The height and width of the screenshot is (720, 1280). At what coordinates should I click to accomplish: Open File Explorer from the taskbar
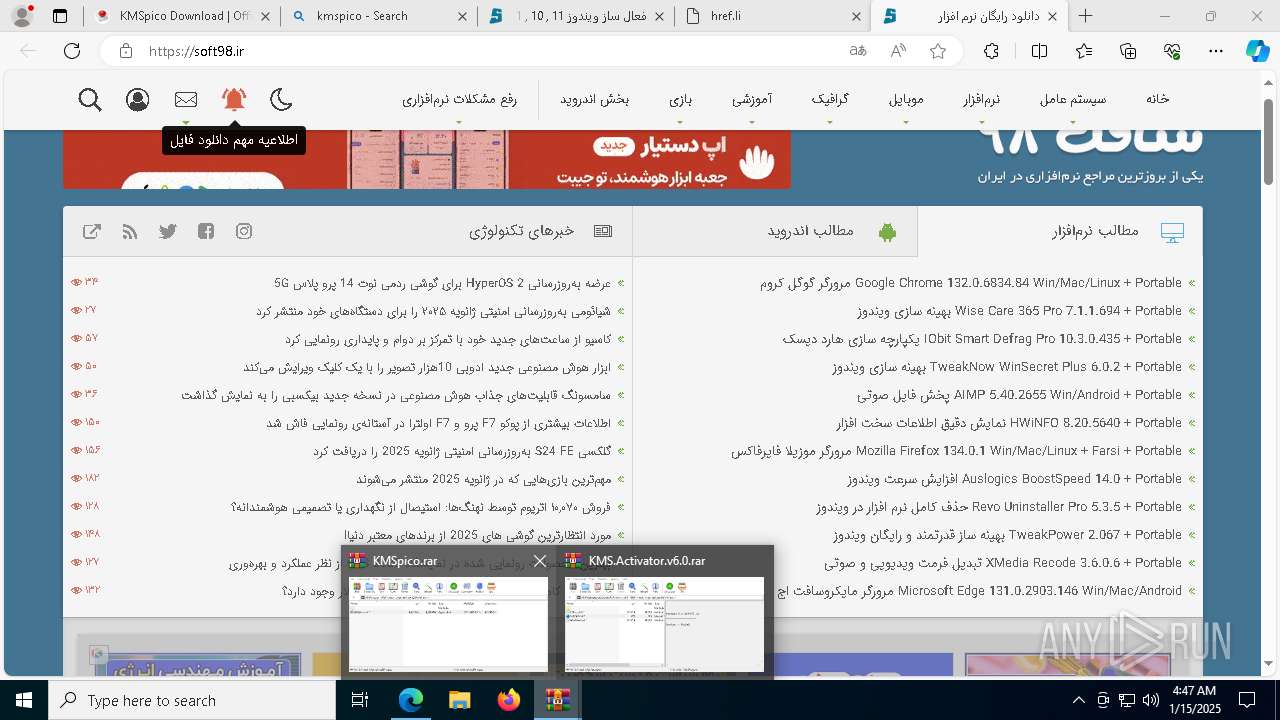(x=459, y=700)
